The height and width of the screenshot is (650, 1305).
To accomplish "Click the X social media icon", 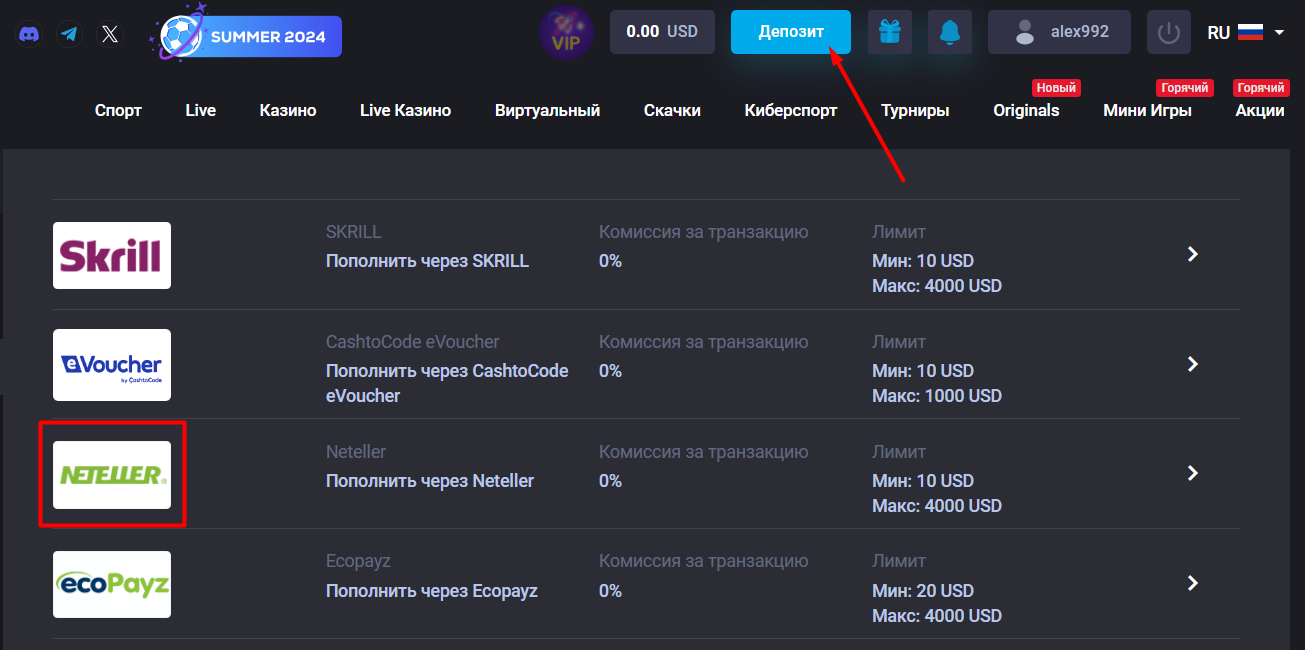I will [x=110, y=33].
